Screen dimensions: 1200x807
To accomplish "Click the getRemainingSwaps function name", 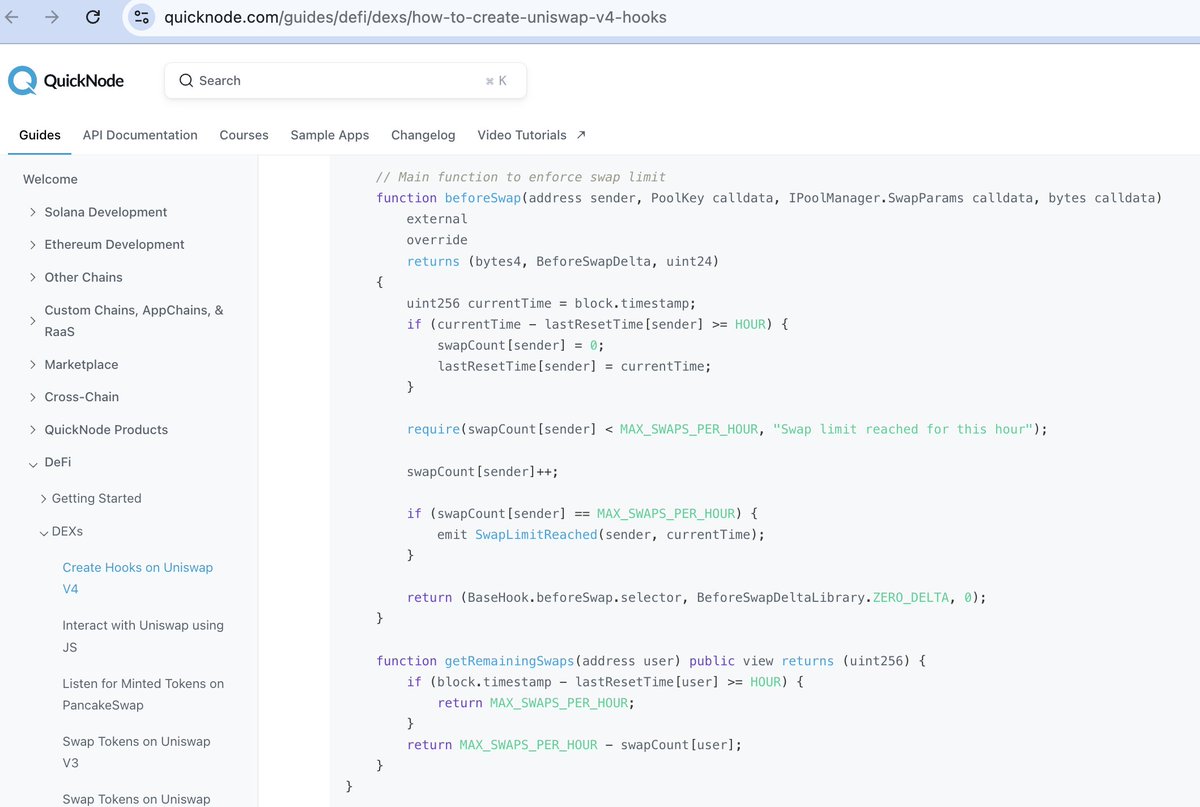I will [510, 661].
